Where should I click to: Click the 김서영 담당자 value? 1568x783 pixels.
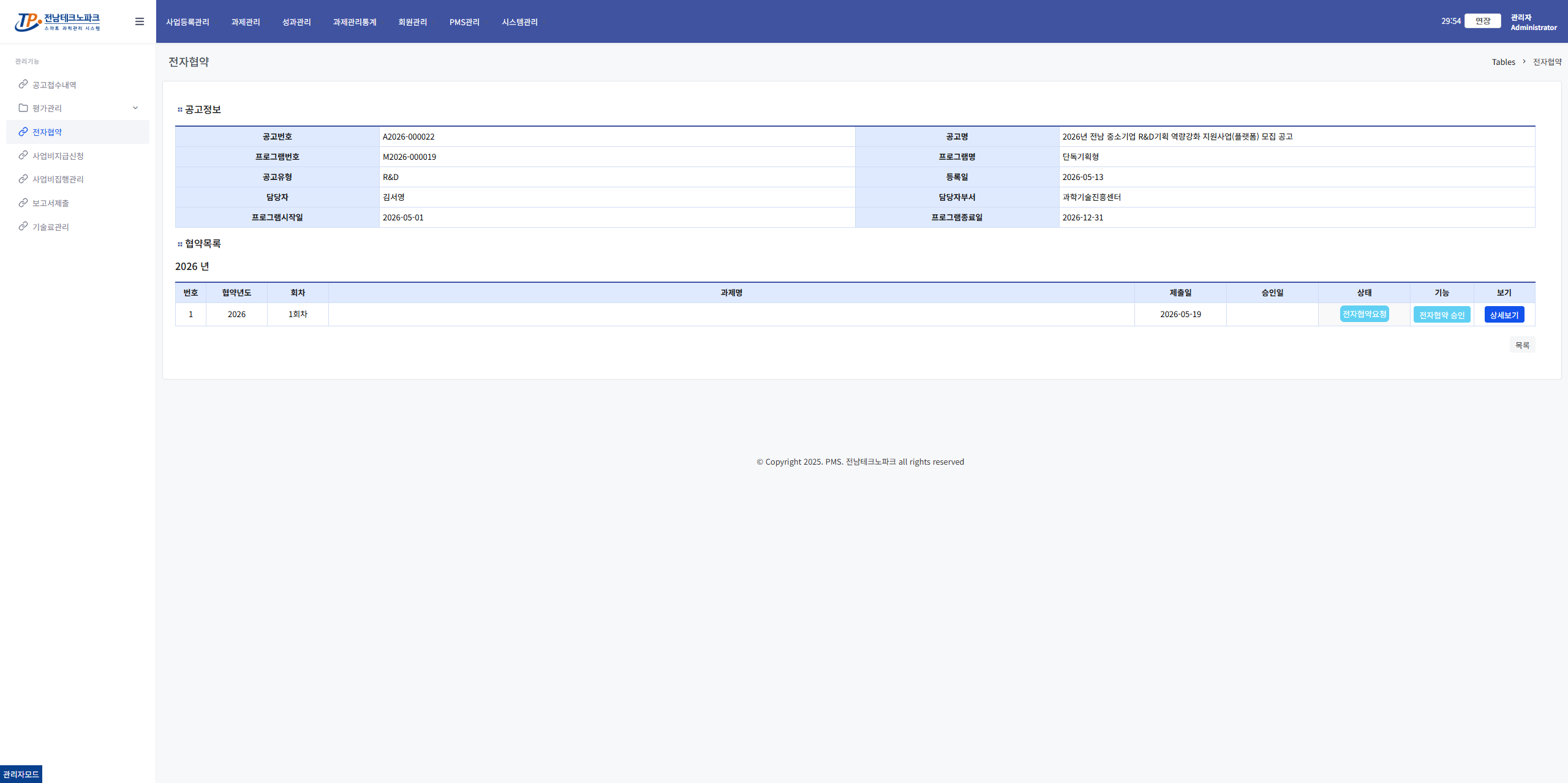[x=394, y=197]
